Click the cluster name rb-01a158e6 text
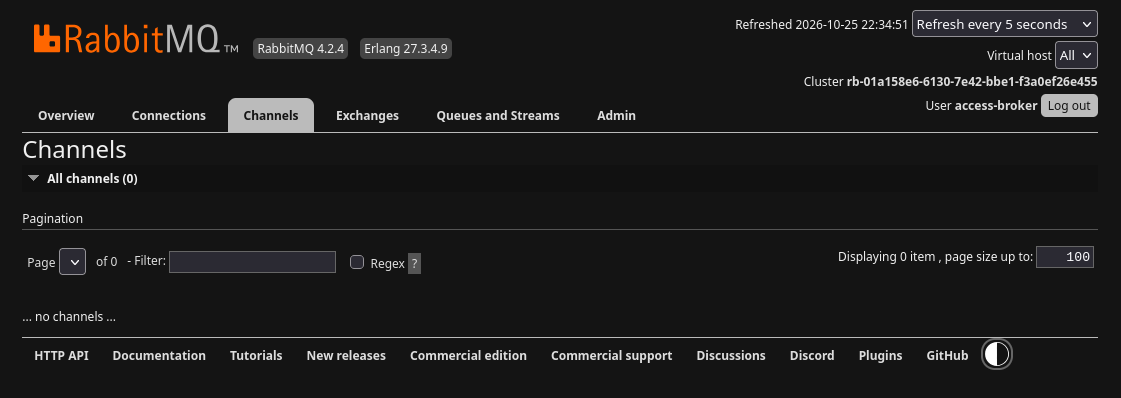 pos(972,81)
